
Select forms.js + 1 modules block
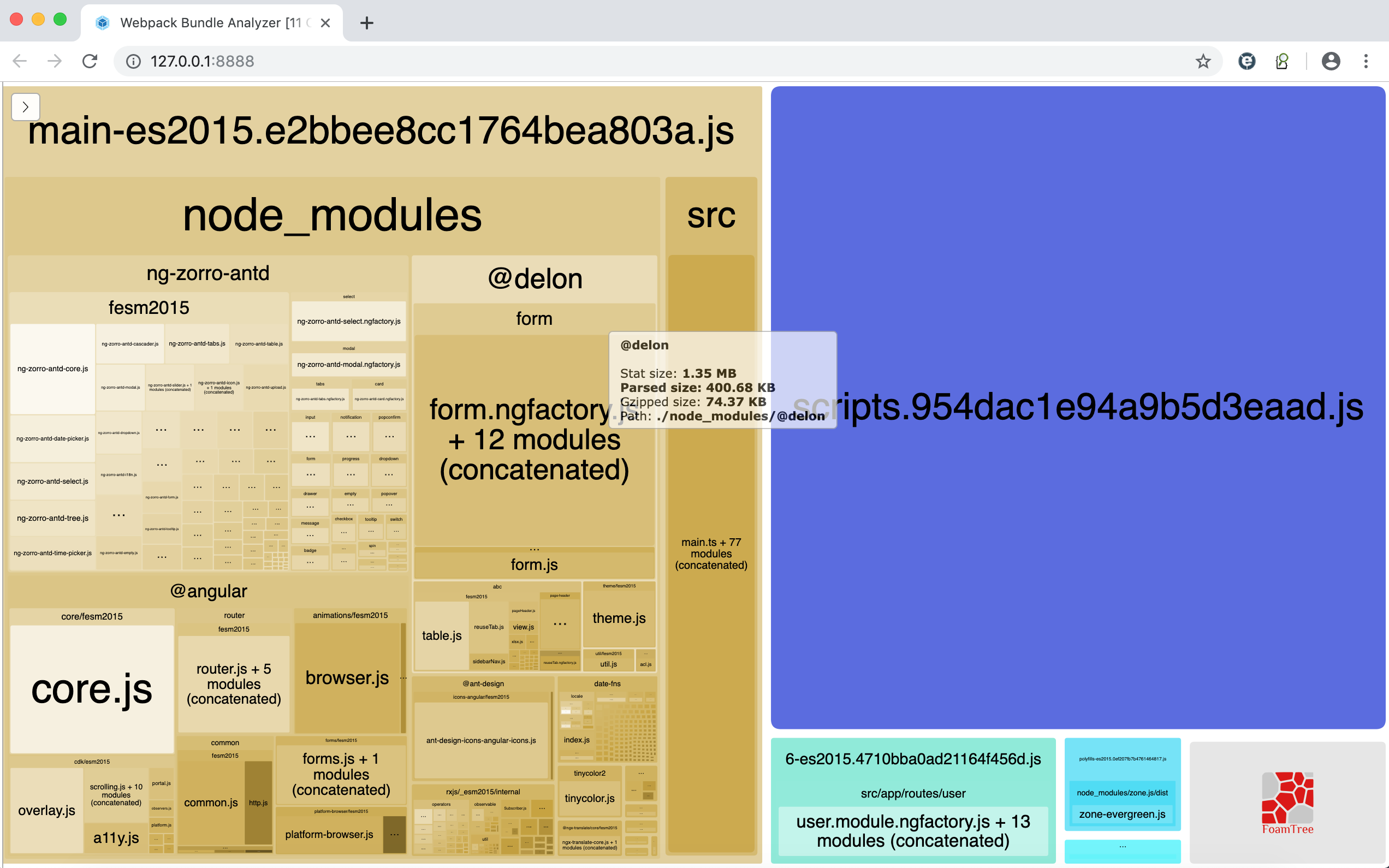coord(341,775)
